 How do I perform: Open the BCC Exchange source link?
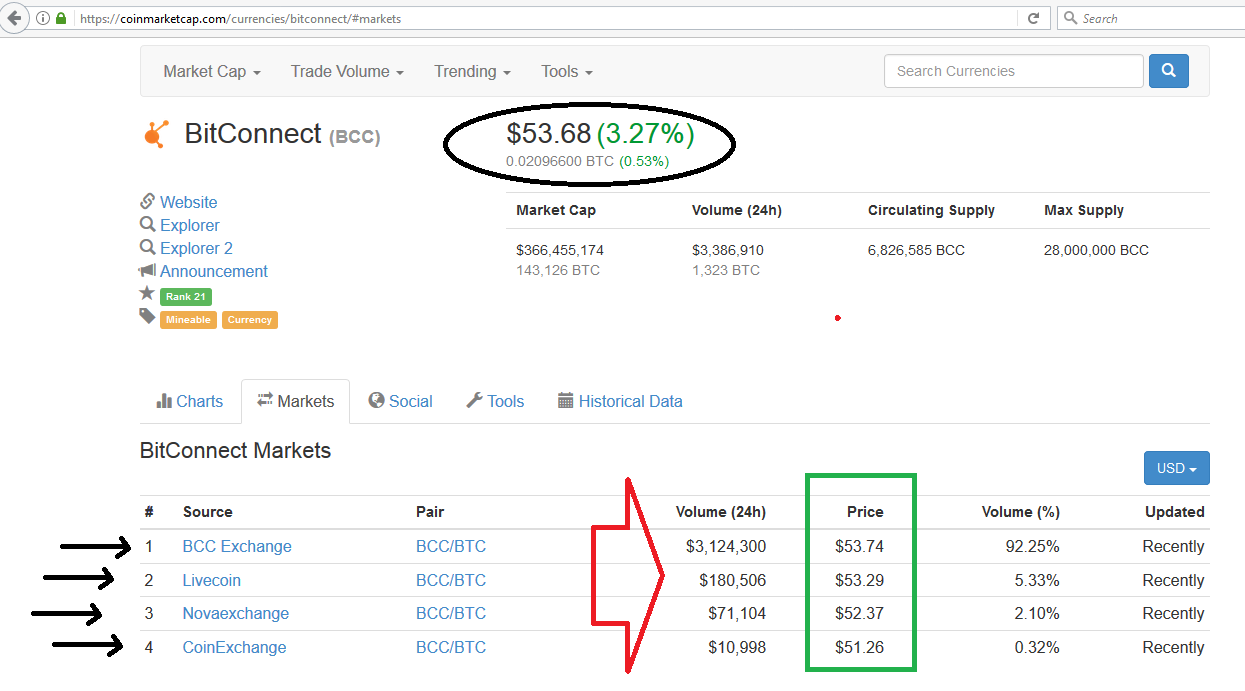[x=237, y=546]
